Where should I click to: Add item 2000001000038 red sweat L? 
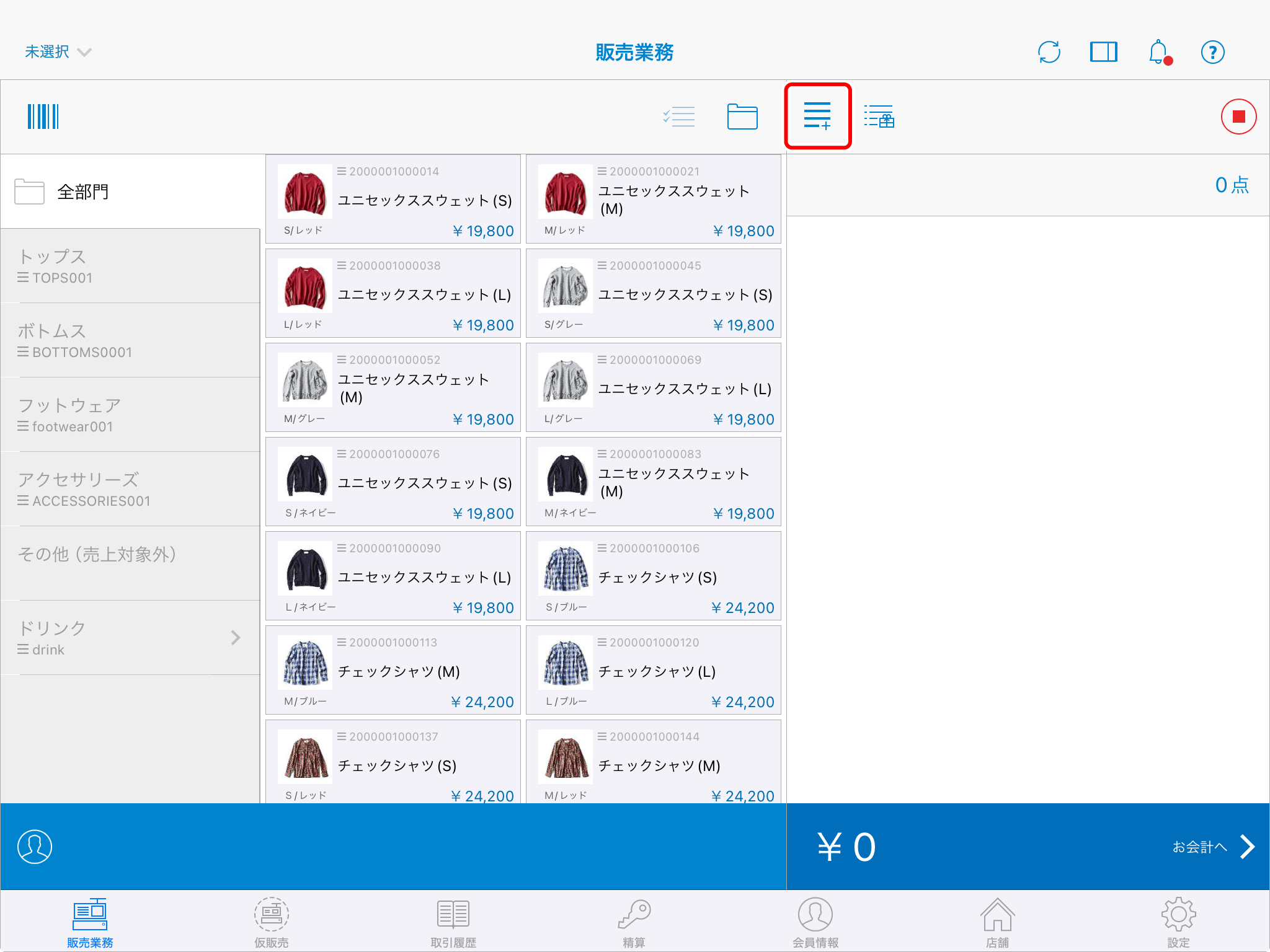pyautogui.click(x=393, y=293)
